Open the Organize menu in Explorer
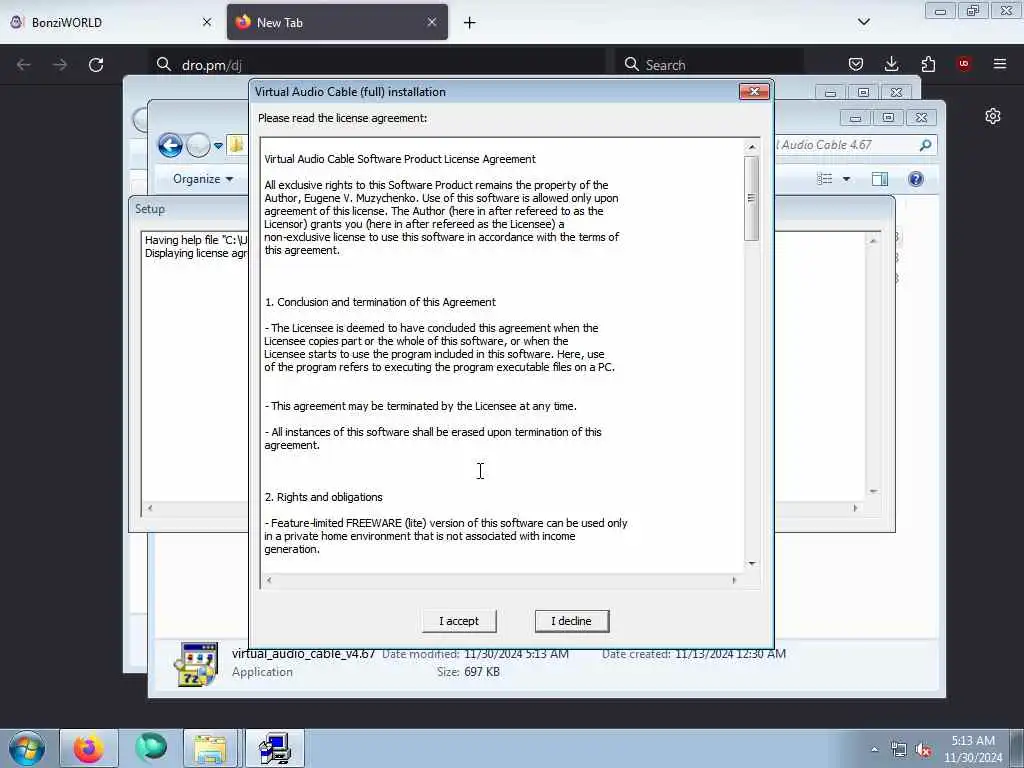The width and height of the screenshot is (1024, 768). 202,179
